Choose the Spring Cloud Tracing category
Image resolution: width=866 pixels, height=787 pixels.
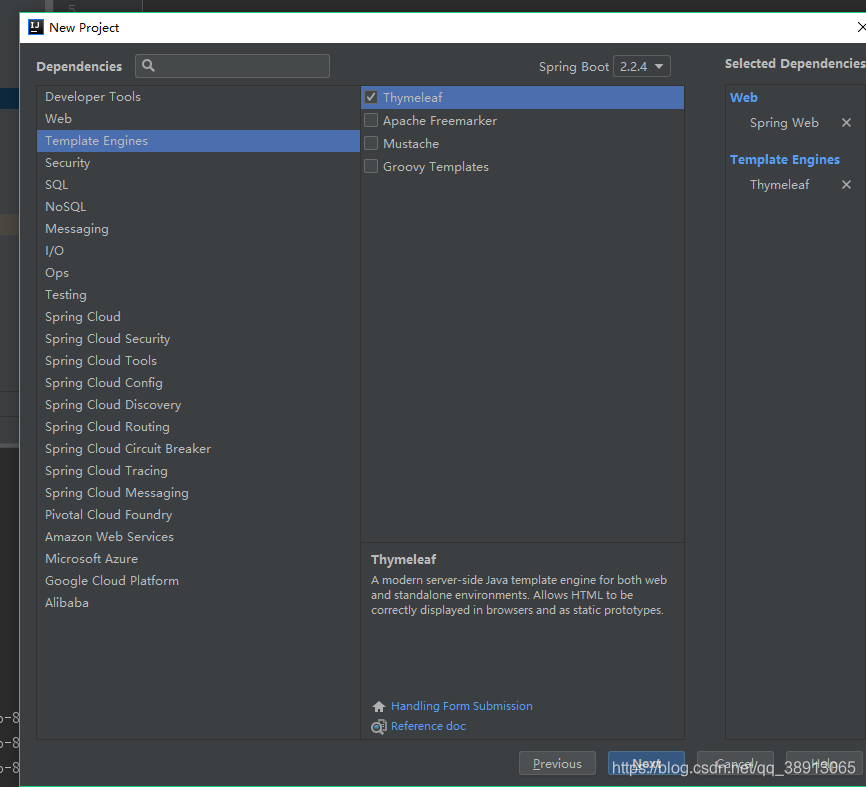[x=198, y=471]
